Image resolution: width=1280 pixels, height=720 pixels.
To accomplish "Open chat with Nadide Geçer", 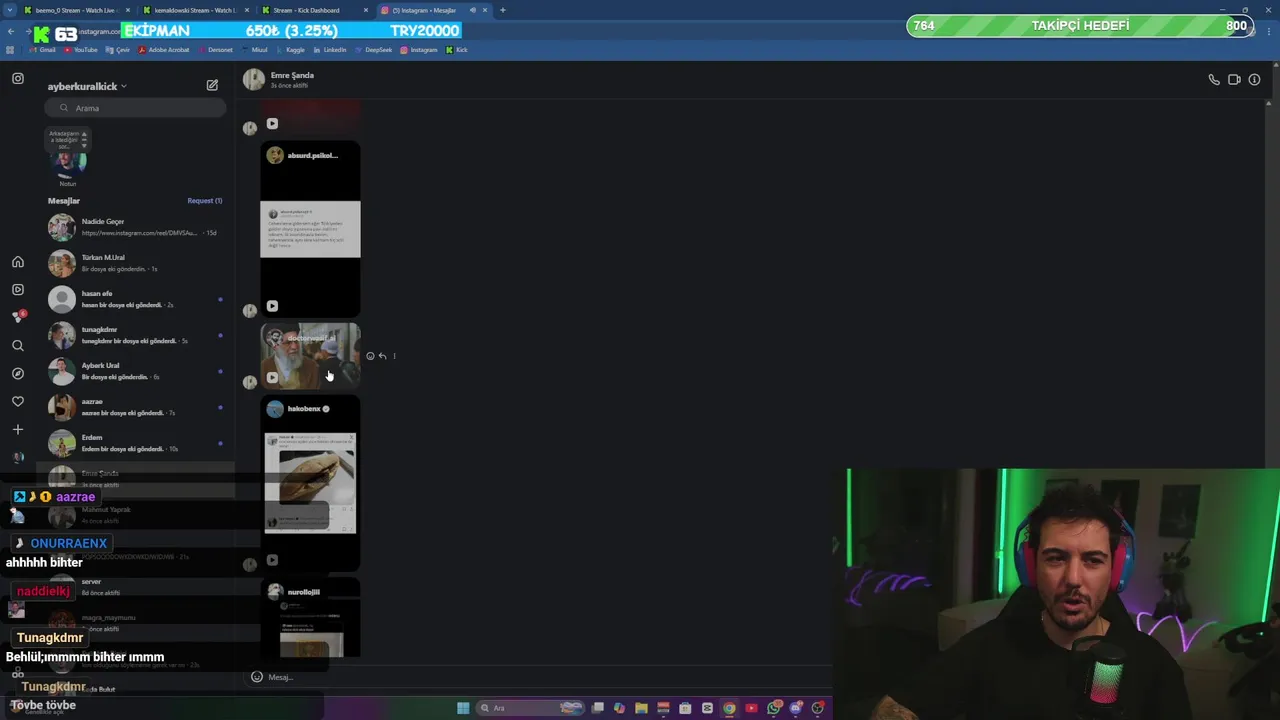I will coord(135,227).
